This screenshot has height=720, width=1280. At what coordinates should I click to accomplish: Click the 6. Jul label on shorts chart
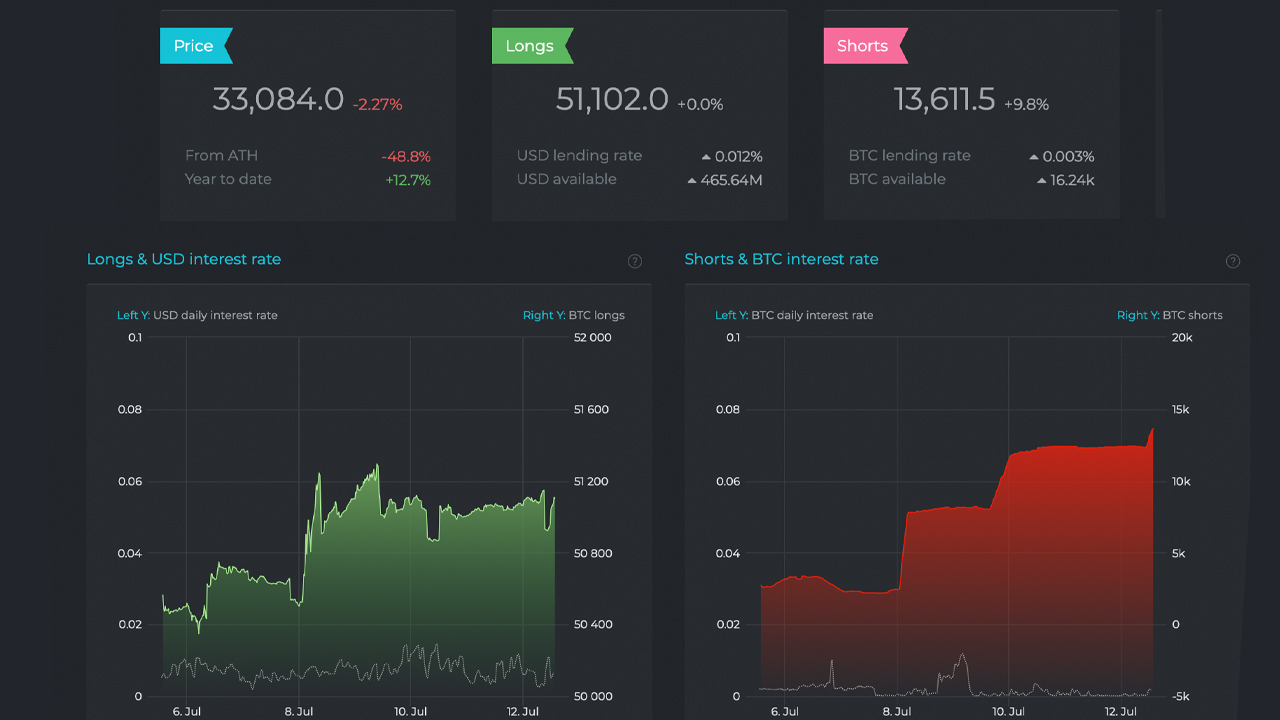(x=785, y=712)
